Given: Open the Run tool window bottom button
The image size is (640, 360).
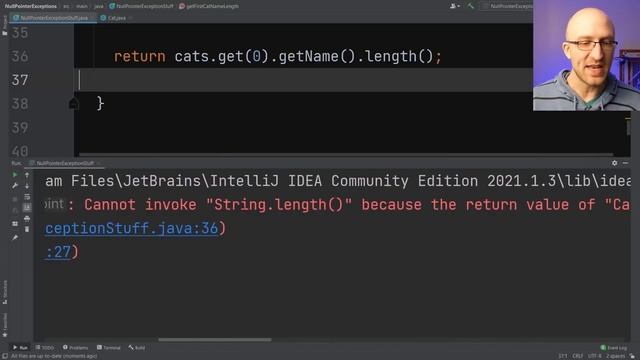Looking at the screenshot, I should click(x=20, y=348).
